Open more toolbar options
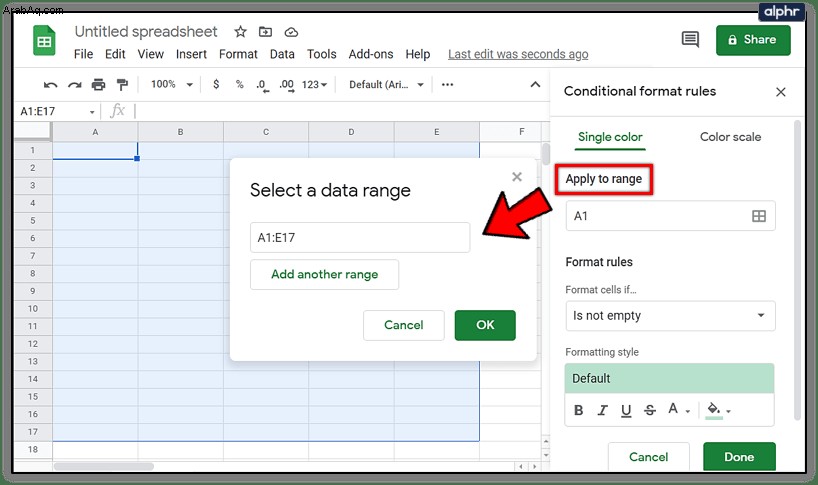The image size is (818, 485). click(448, 84)
